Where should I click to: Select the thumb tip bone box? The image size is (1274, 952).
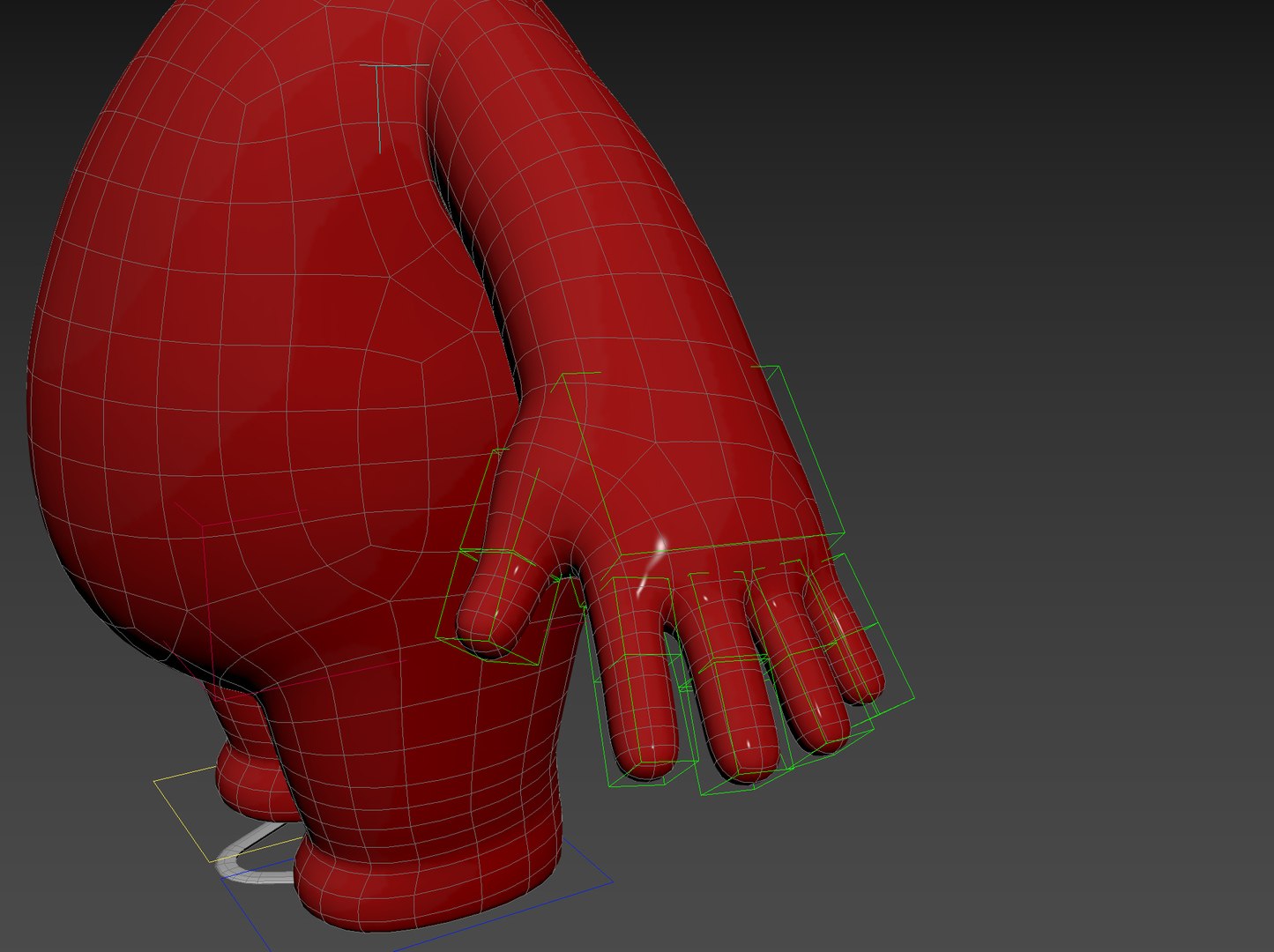click(x=499, y=606)
